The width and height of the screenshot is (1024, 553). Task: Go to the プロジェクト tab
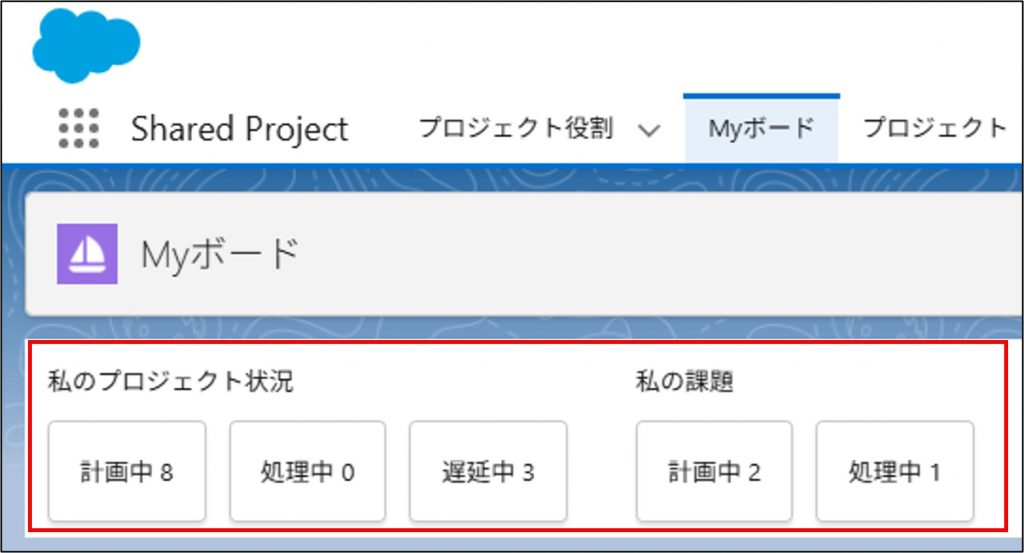(934, 129)
